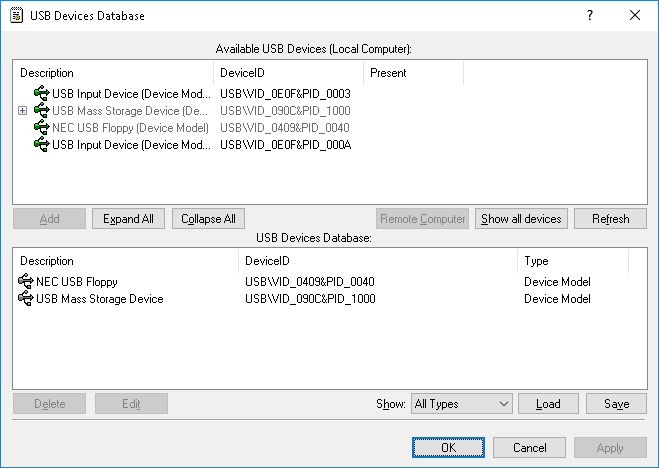The height and width of the screenshot is (468, 659).
Task: Refresh the available USB devices list
Action: 610,219
